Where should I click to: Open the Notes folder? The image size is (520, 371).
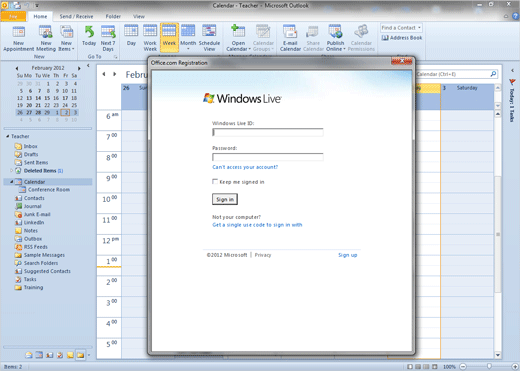(30, 231)
